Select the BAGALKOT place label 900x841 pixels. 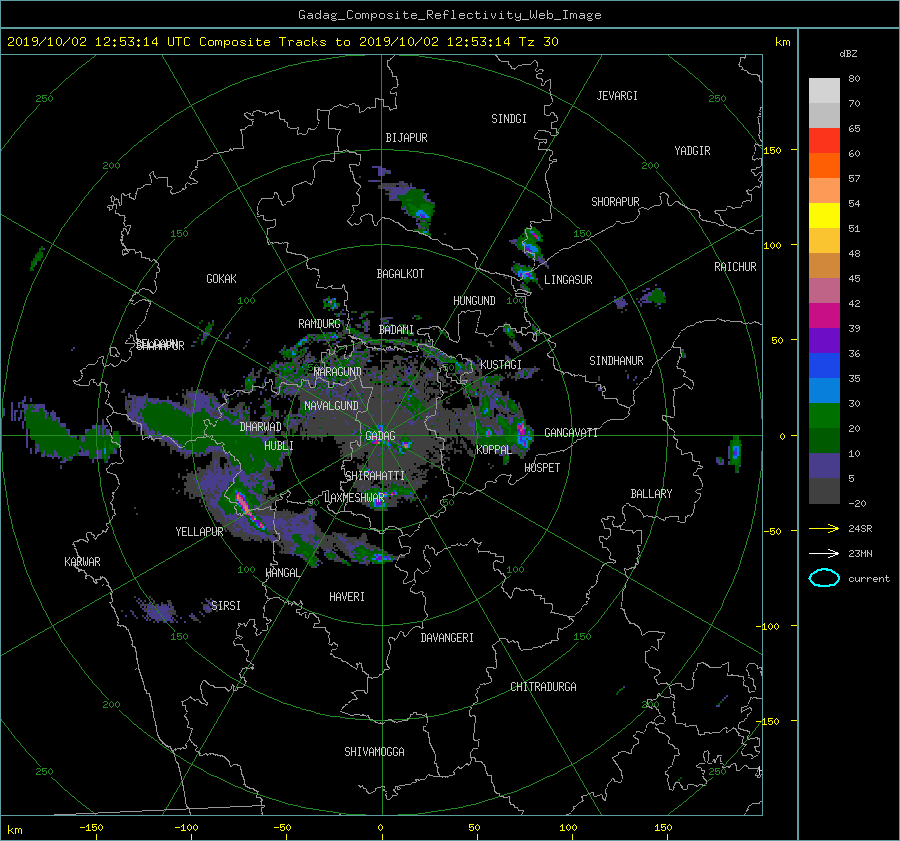pyautogui.click(x=400, y=274)
